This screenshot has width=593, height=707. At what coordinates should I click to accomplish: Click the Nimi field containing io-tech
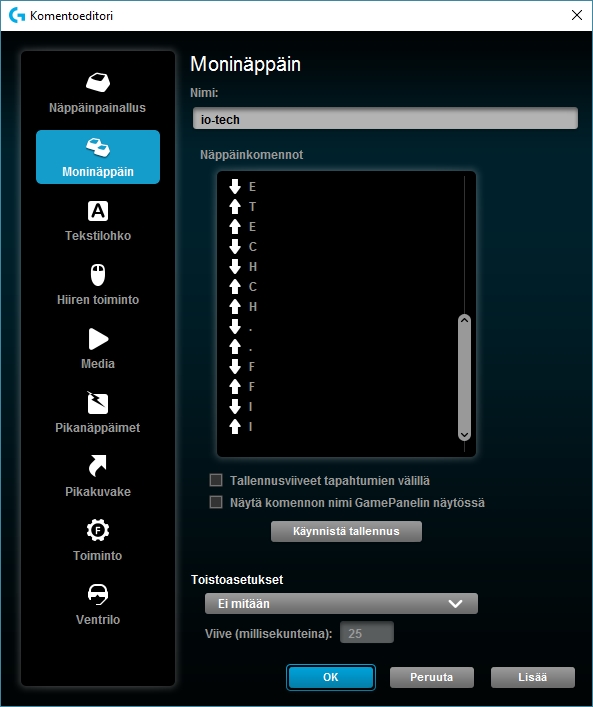(385, 119)
